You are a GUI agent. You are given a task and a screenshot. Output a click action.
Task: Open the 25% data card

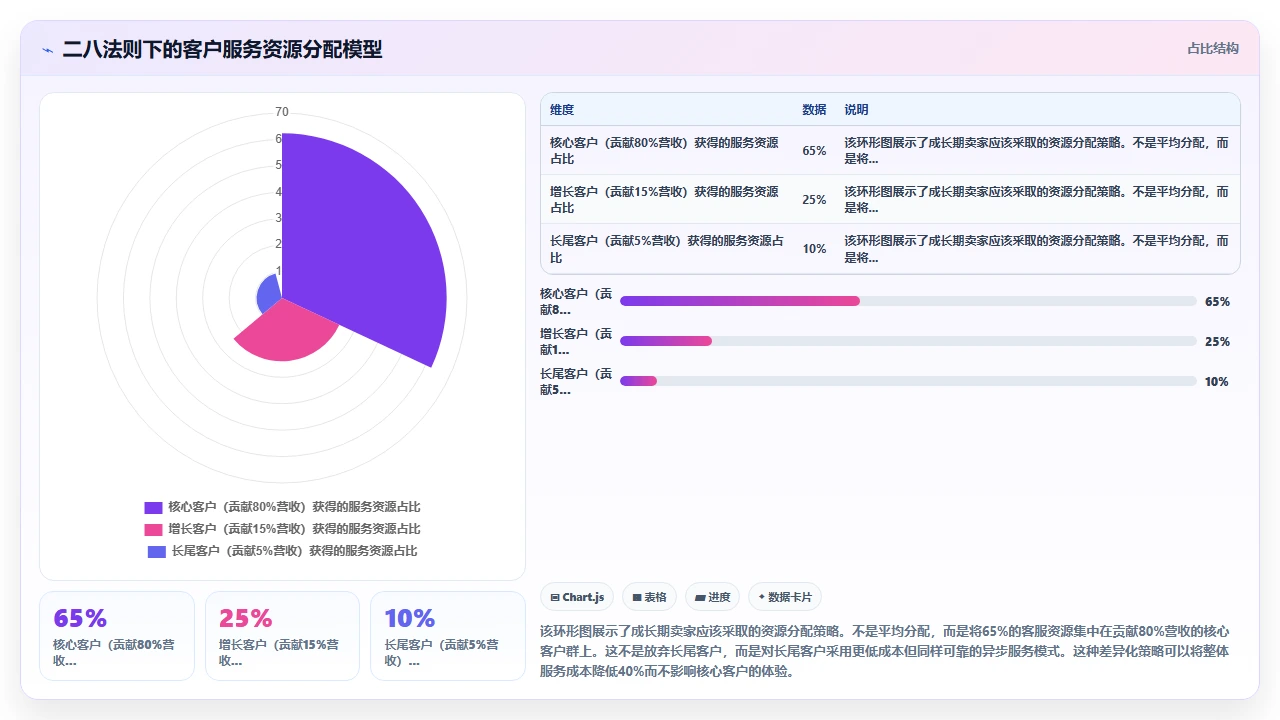[x=282, y=636]
